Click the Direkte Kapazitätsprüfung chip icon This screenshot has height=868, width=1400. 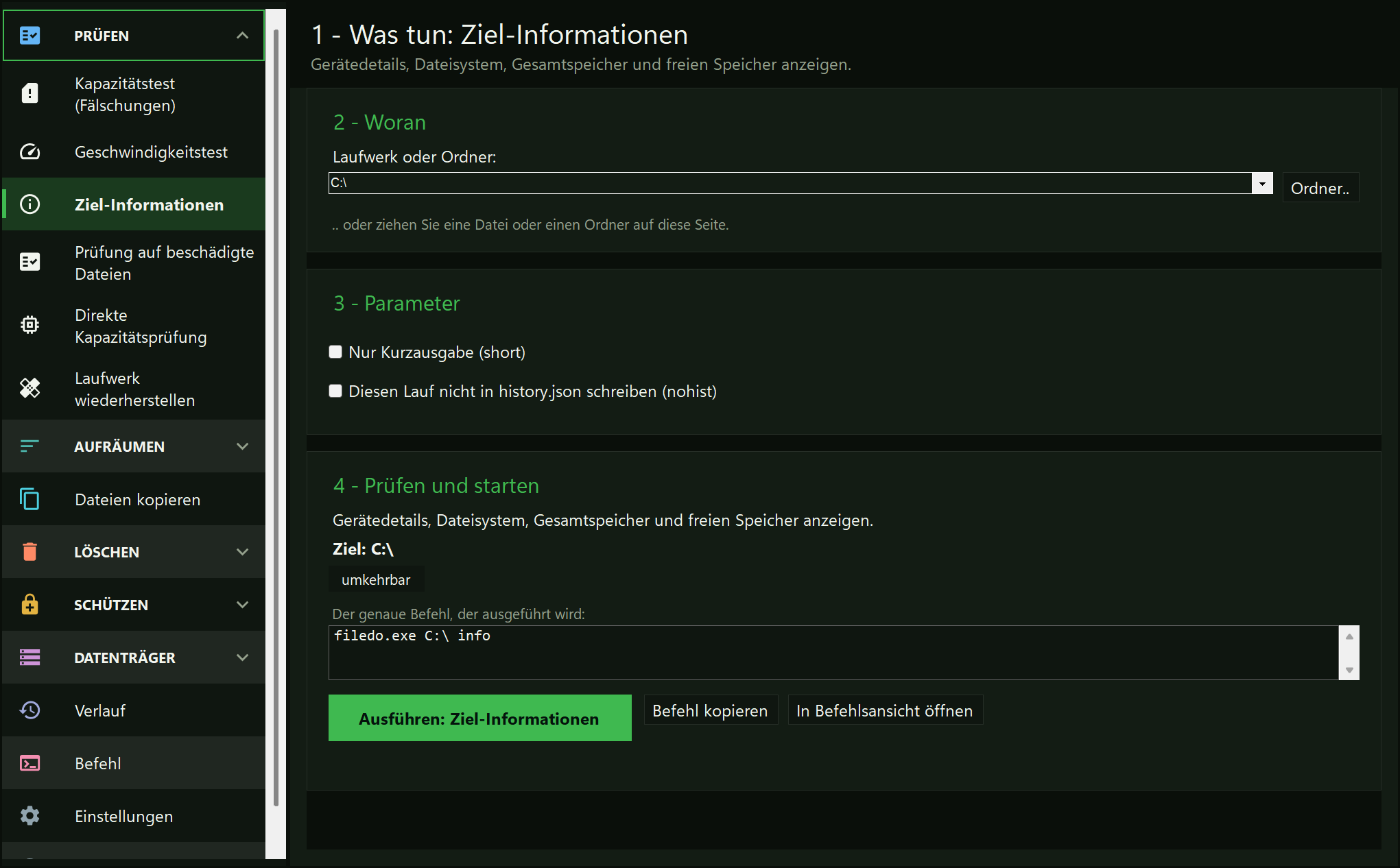(29, 325)
